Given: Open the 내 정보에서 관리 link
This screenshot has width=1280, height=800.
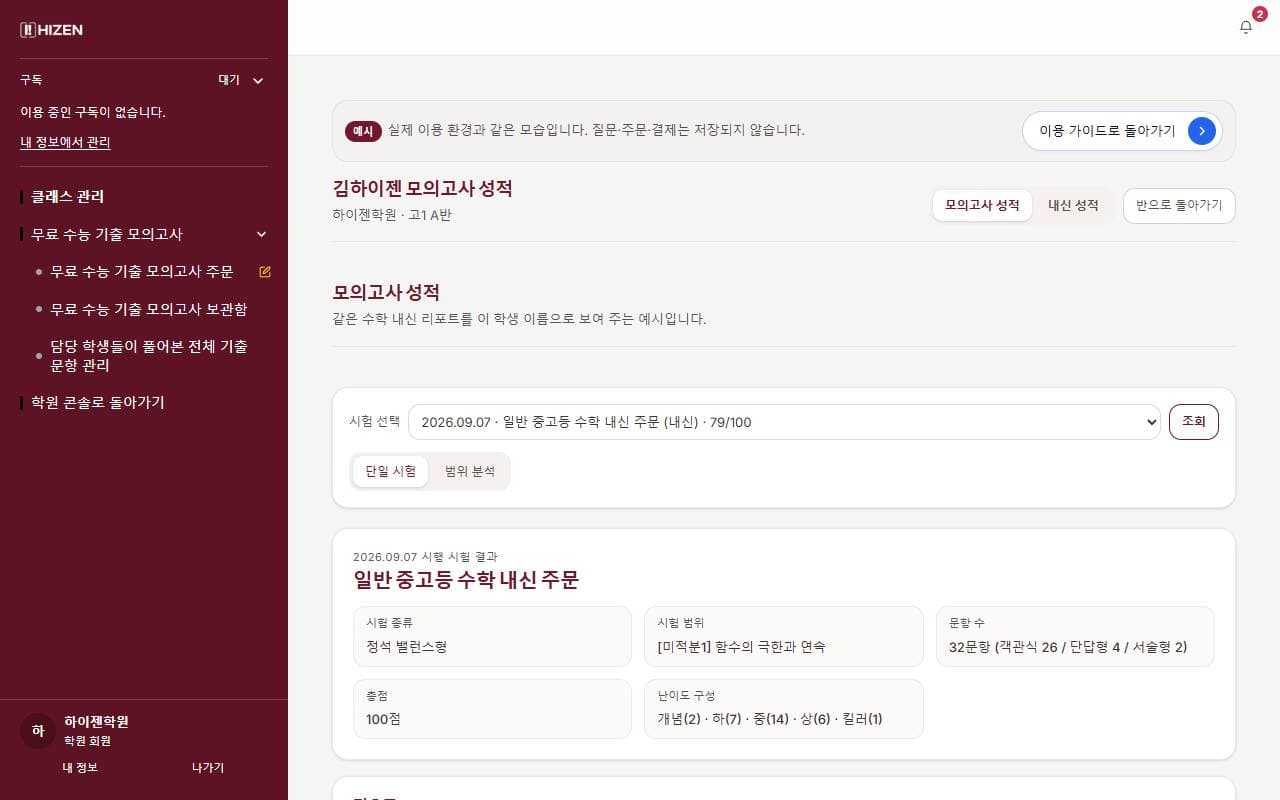Looking at the screenshot, I should click(65, 142).
